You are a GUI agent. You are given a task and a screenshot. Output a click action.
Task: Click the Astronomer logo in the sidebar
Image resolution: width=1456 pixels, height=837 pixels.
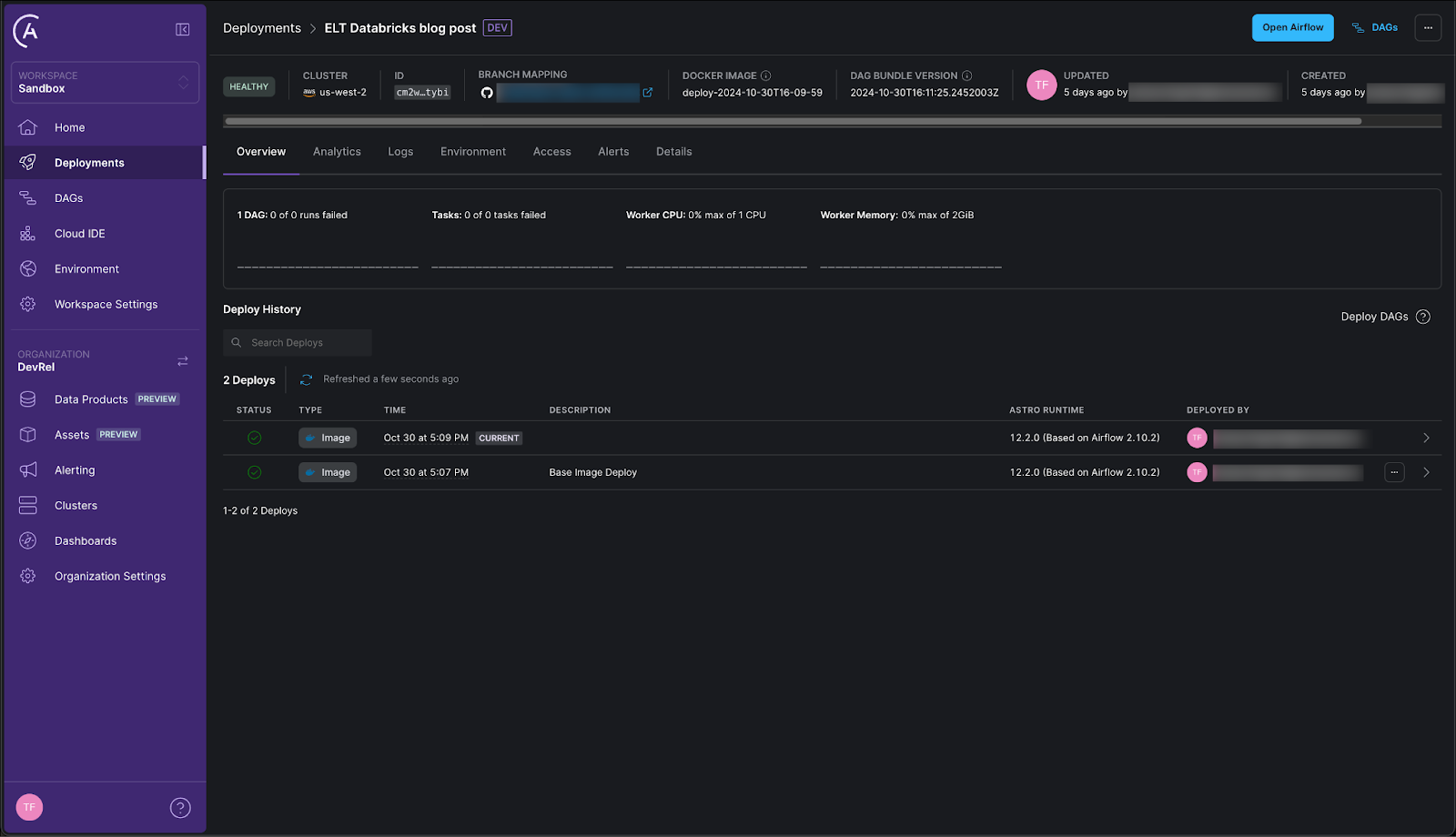pos(27,31)
